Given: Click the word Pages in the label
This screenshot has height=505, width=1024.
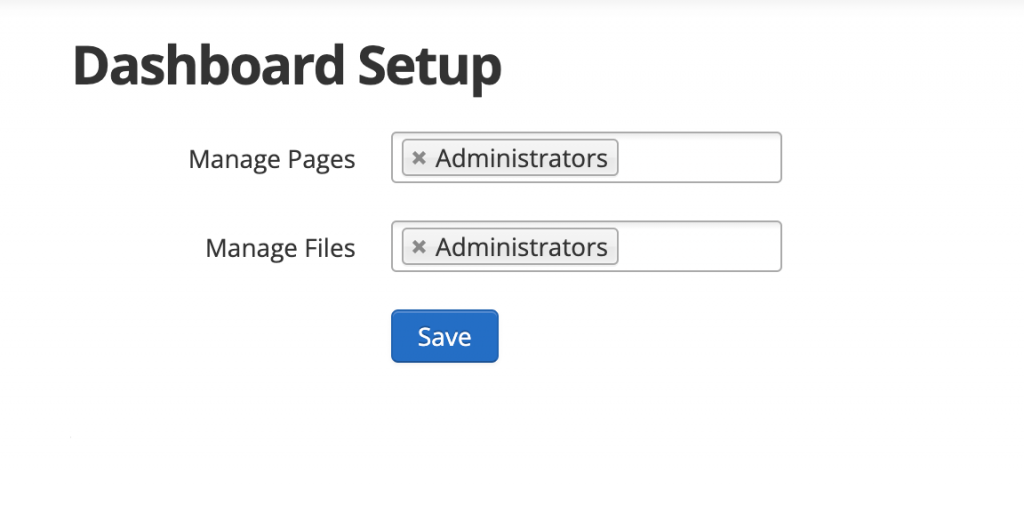Looking at the screenshot, I should tap(320, 159).
